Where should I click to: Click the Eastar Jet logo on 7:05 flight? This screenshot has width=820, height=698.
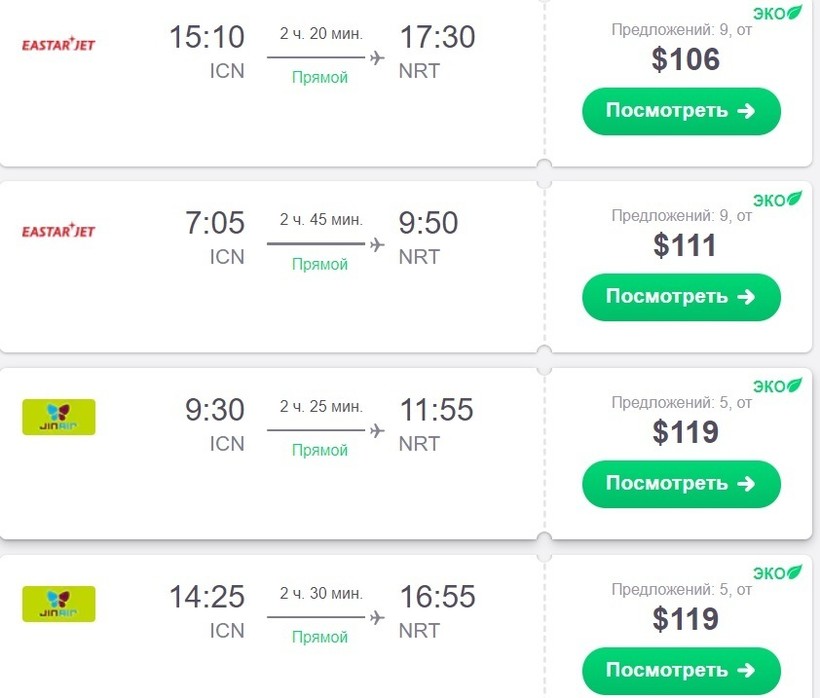pyautogui.click(x=58, y=231)
